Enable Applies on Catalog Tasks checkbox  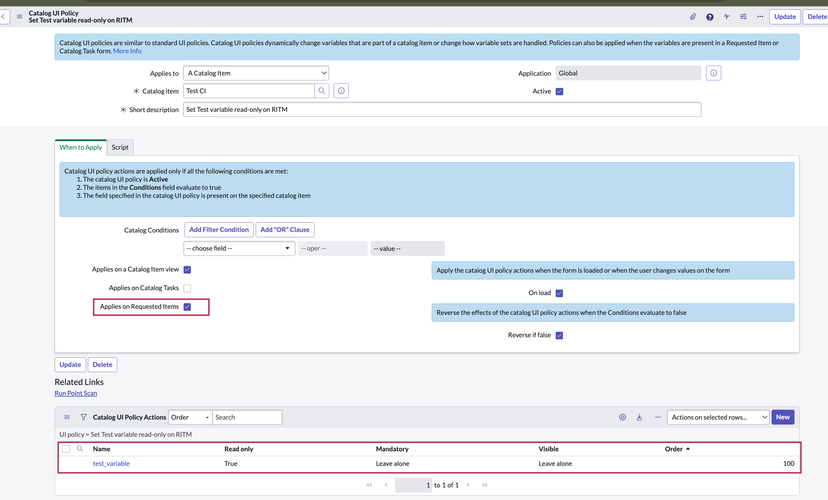[187, 288]
